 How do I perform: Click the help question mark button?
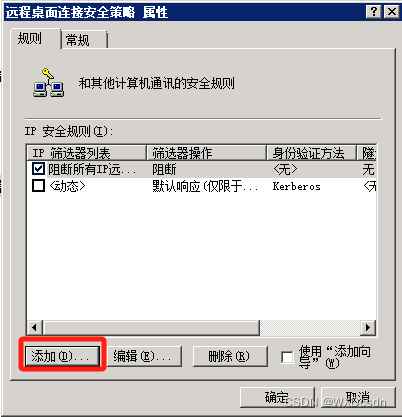tap(373, 12)
